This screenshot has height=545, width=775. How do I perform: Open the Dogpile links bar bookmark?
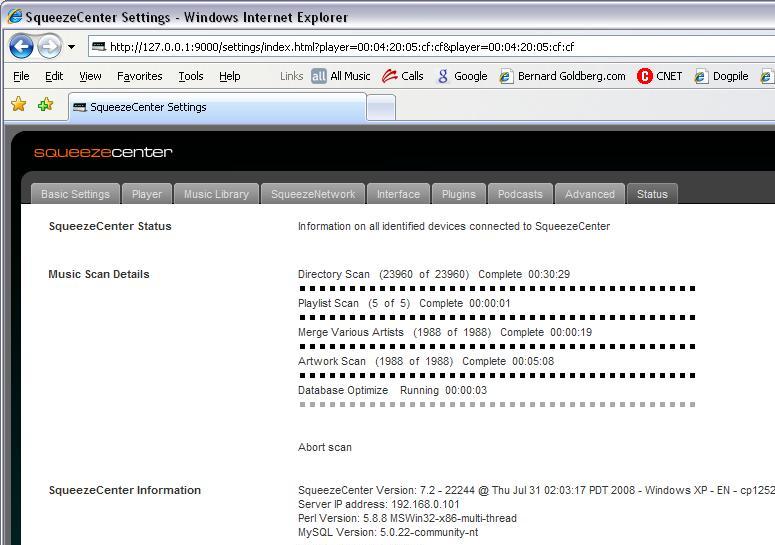pyautogui.click(x=722, y=76)
